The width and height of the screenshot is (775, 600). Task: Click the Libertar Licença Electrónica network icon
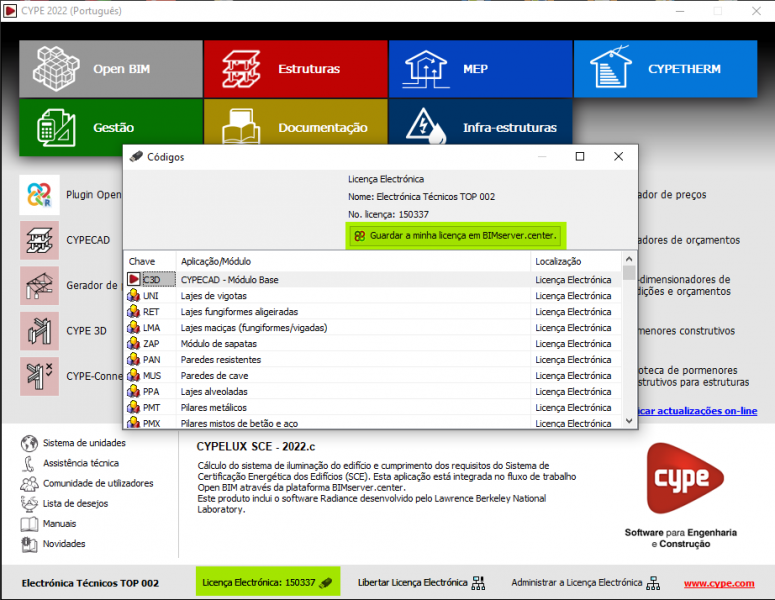pyautogui.click(x=478, y=582)
